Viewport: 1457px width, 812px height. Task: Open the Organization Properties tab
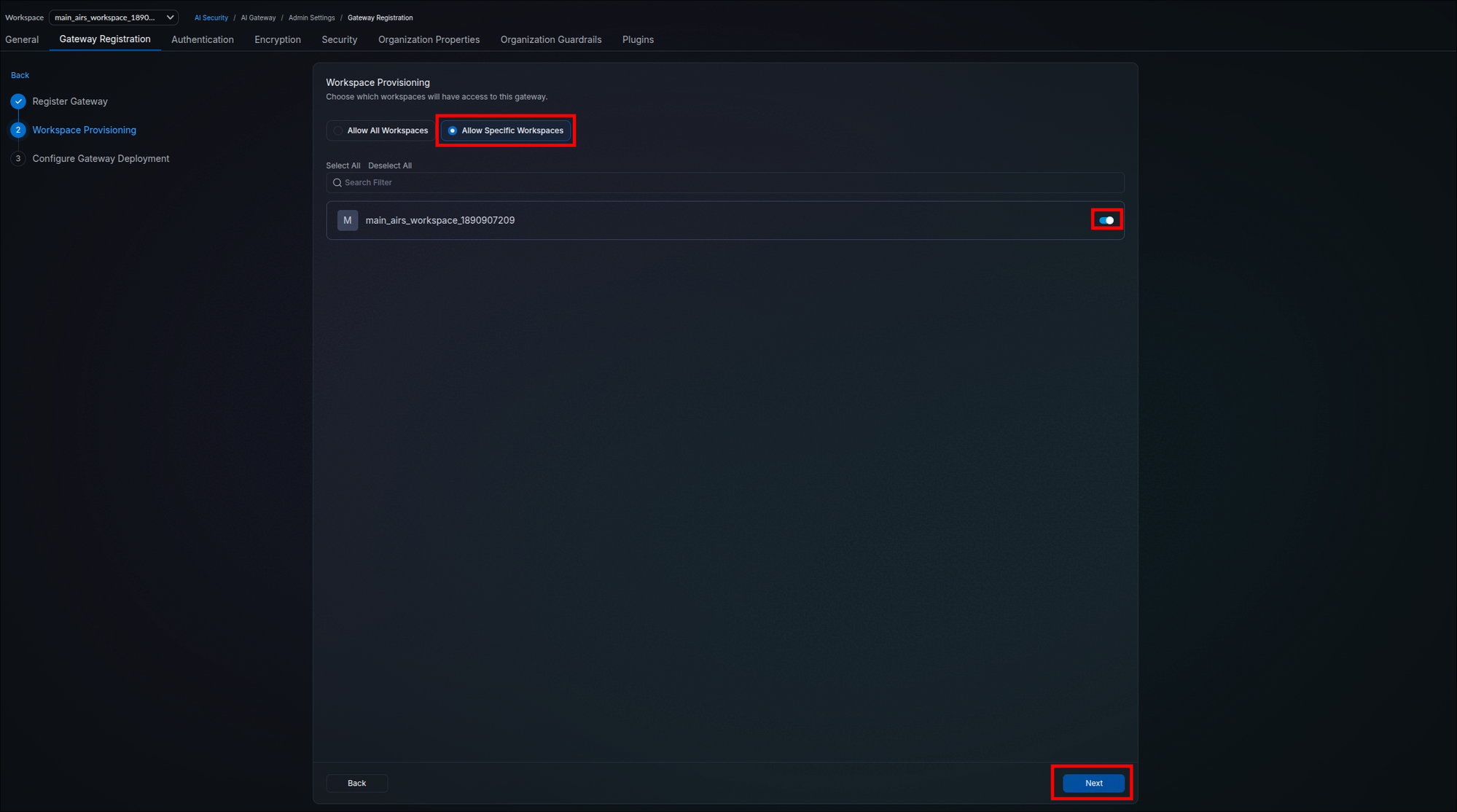coord(429,39)
